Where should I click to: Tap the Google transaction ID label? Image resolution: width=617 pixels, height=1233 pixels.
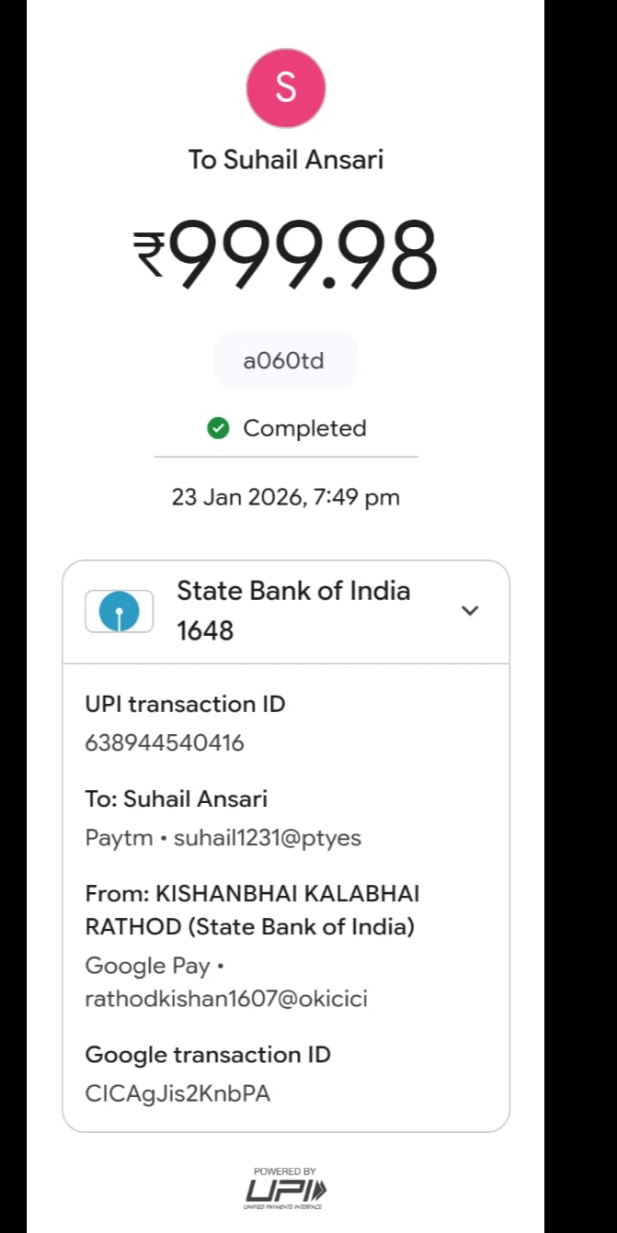pos(207,1054)
